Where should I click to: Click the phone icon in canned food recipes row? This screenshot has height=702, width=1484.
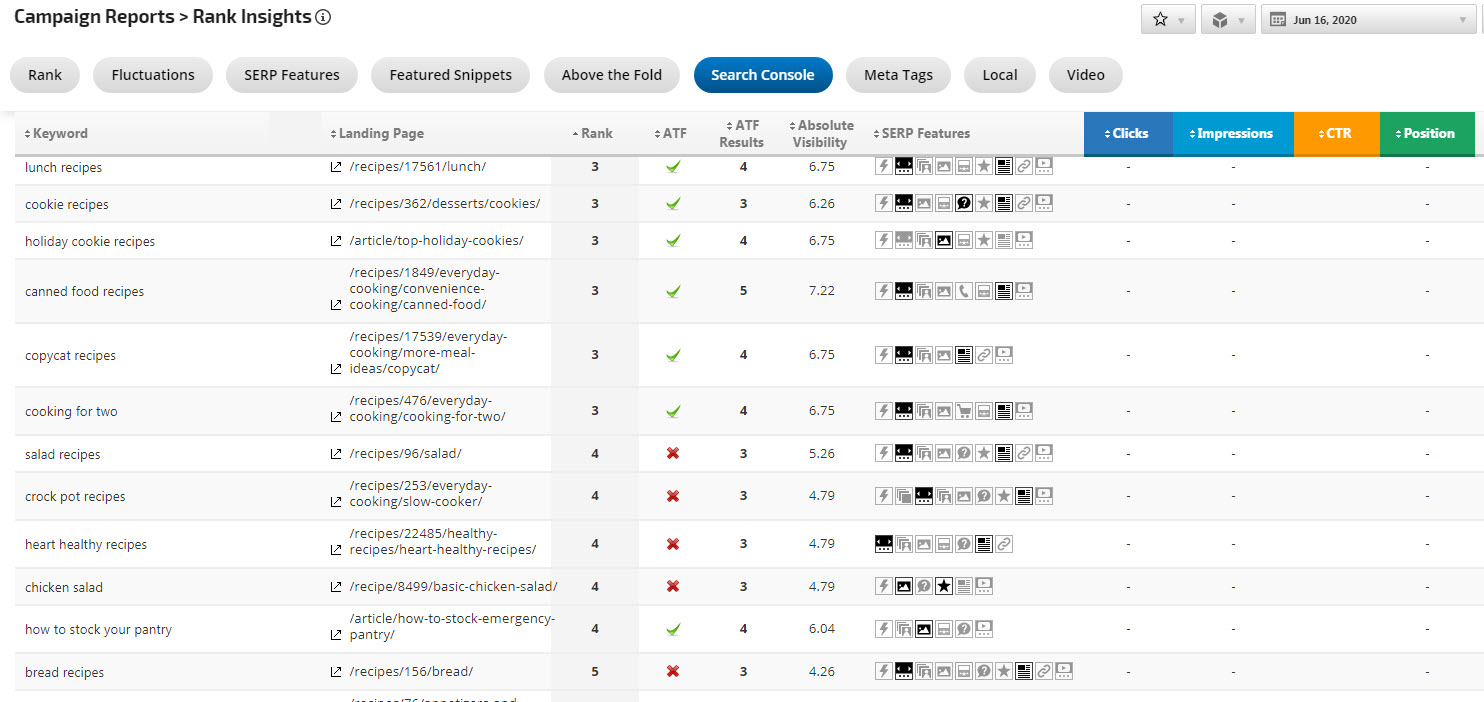[x=964, y=291]
